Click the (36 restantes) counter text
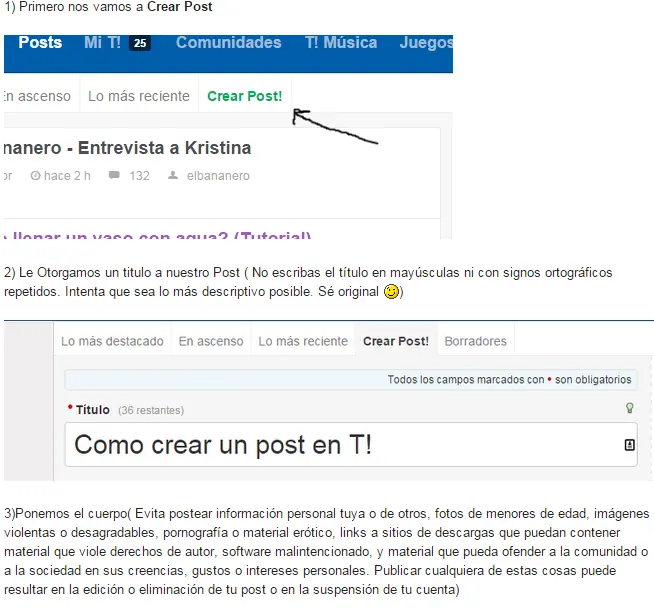 [x=151, y=410]
